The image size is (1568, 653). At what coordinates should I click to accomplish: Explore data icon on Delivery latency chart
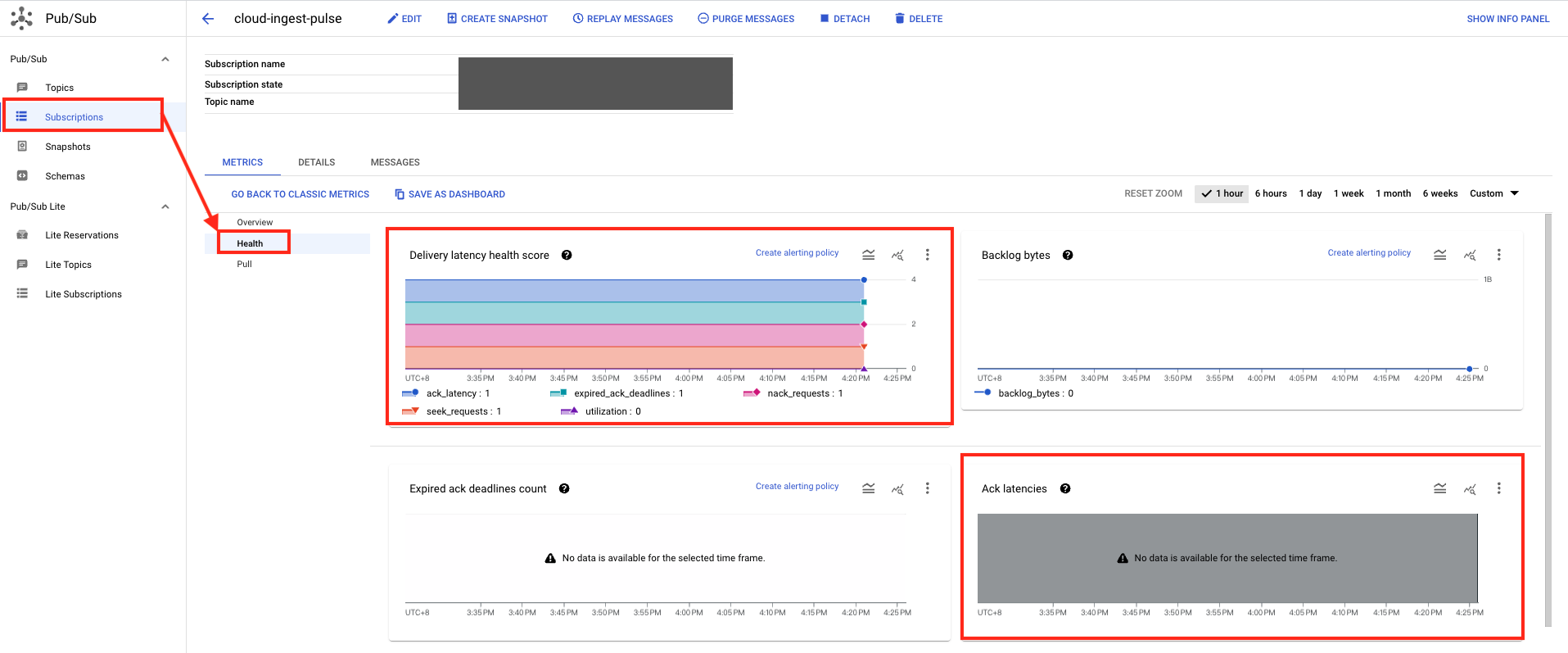[898, 255]
